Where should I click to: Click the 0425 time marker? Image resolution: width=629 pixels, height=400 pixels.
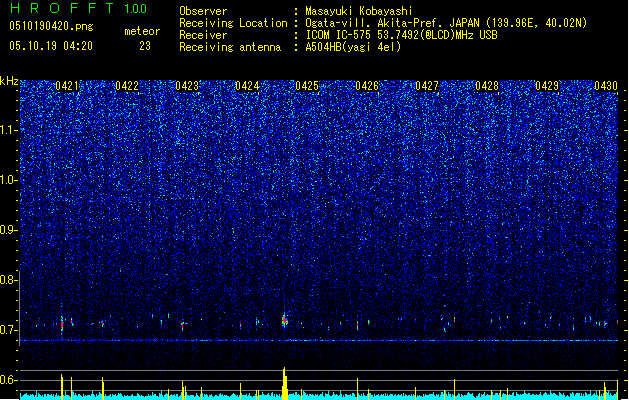(x=307, y=86)
